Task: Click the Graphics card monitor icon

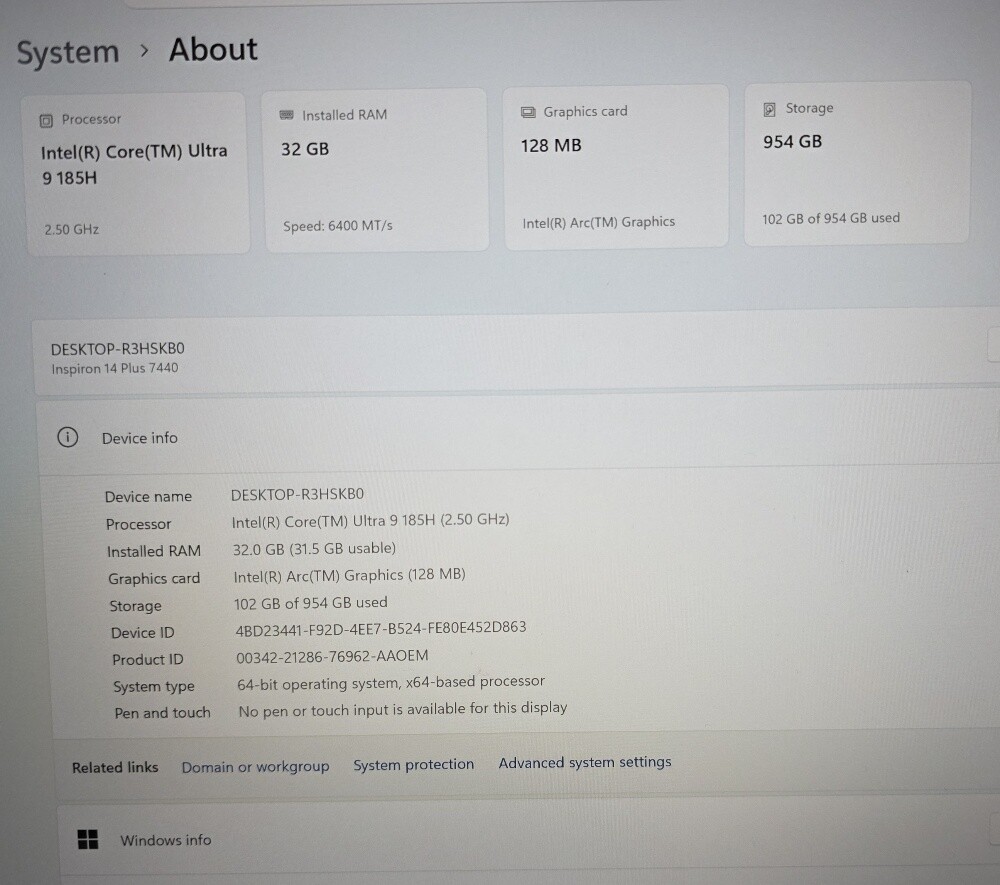Action: 528,112
